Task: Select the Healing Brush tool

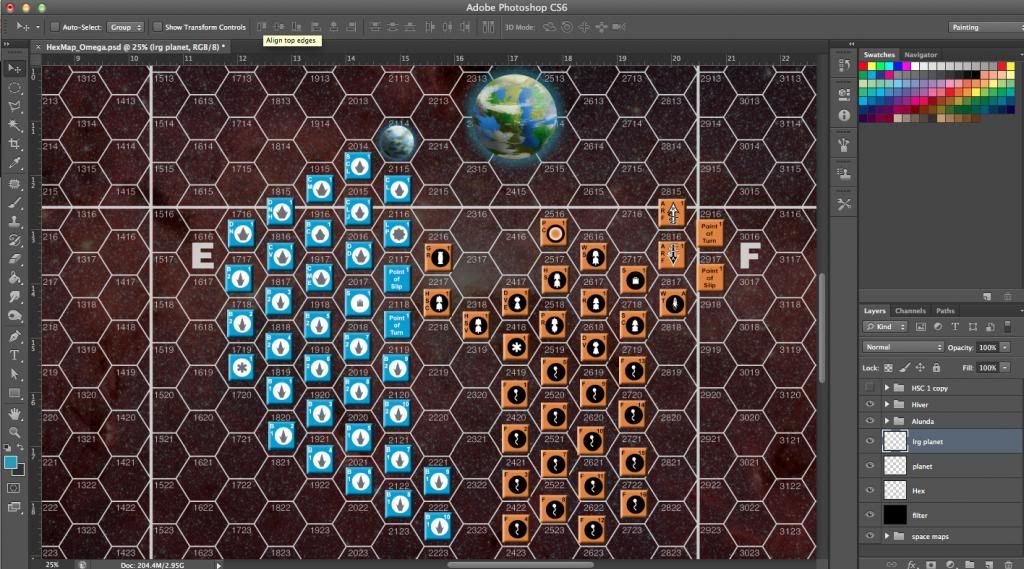Action: tap(14, 184)
